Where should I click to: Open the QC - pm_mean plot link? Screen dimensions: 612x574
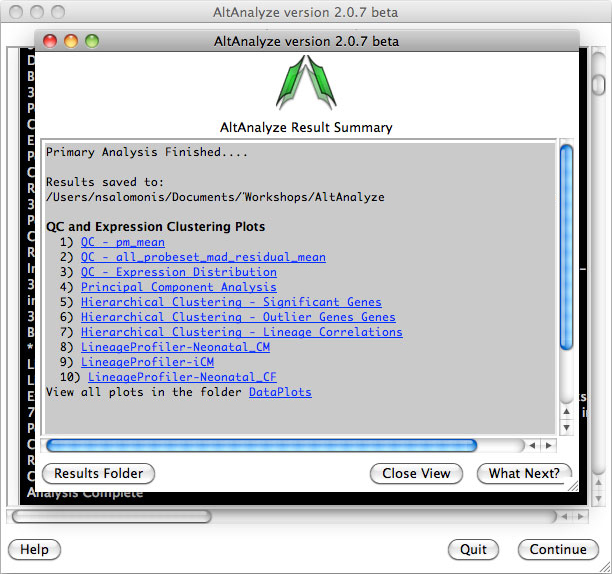coord(123,242)
